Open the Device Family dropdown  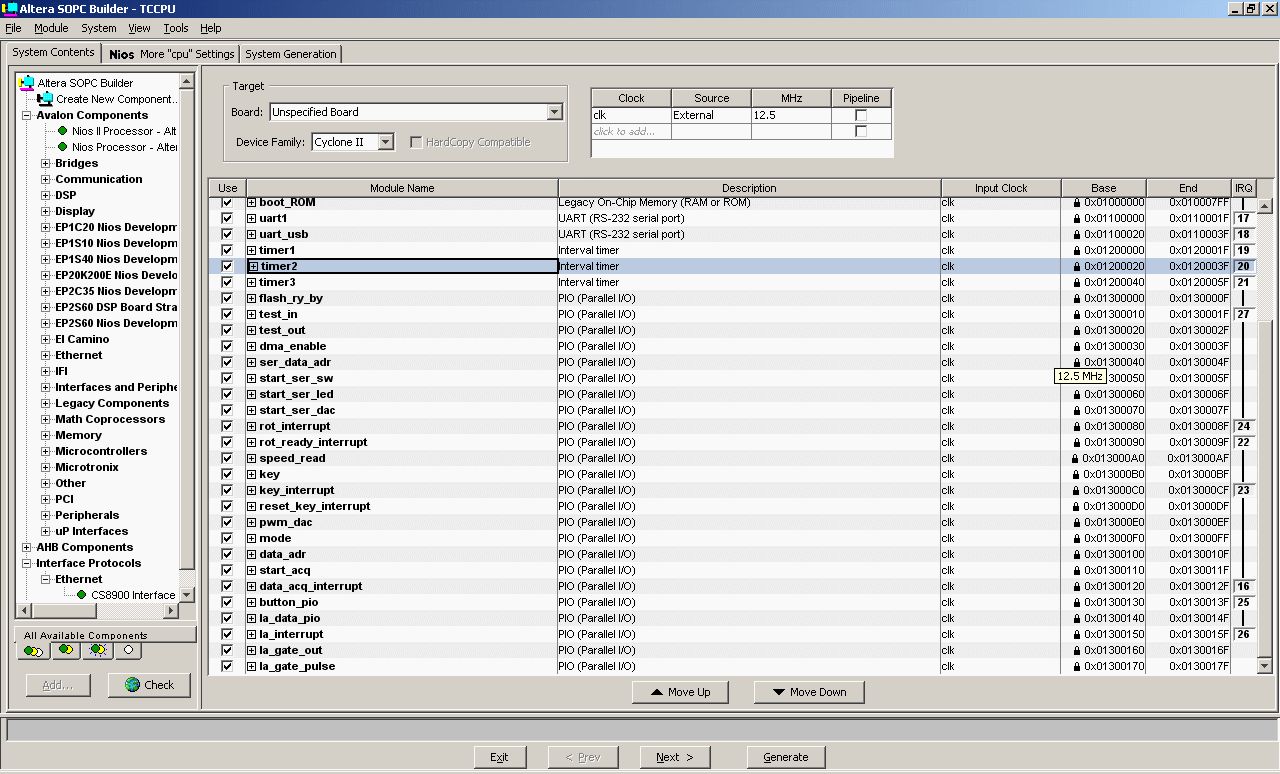[386, 142]
